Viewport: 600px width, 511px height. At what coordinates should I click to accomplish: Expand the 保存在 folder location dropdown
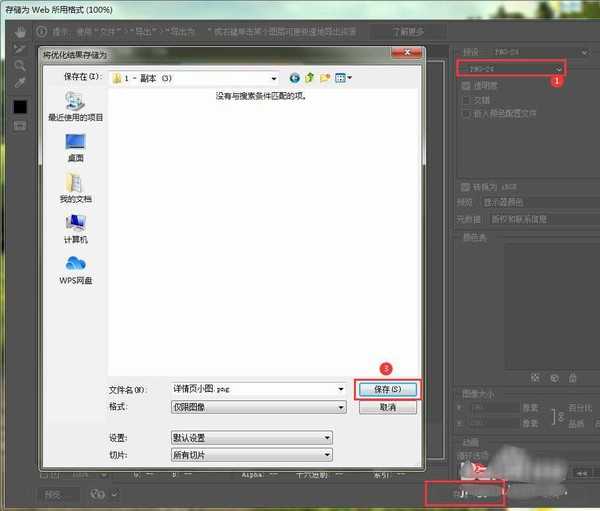[273, 77]
